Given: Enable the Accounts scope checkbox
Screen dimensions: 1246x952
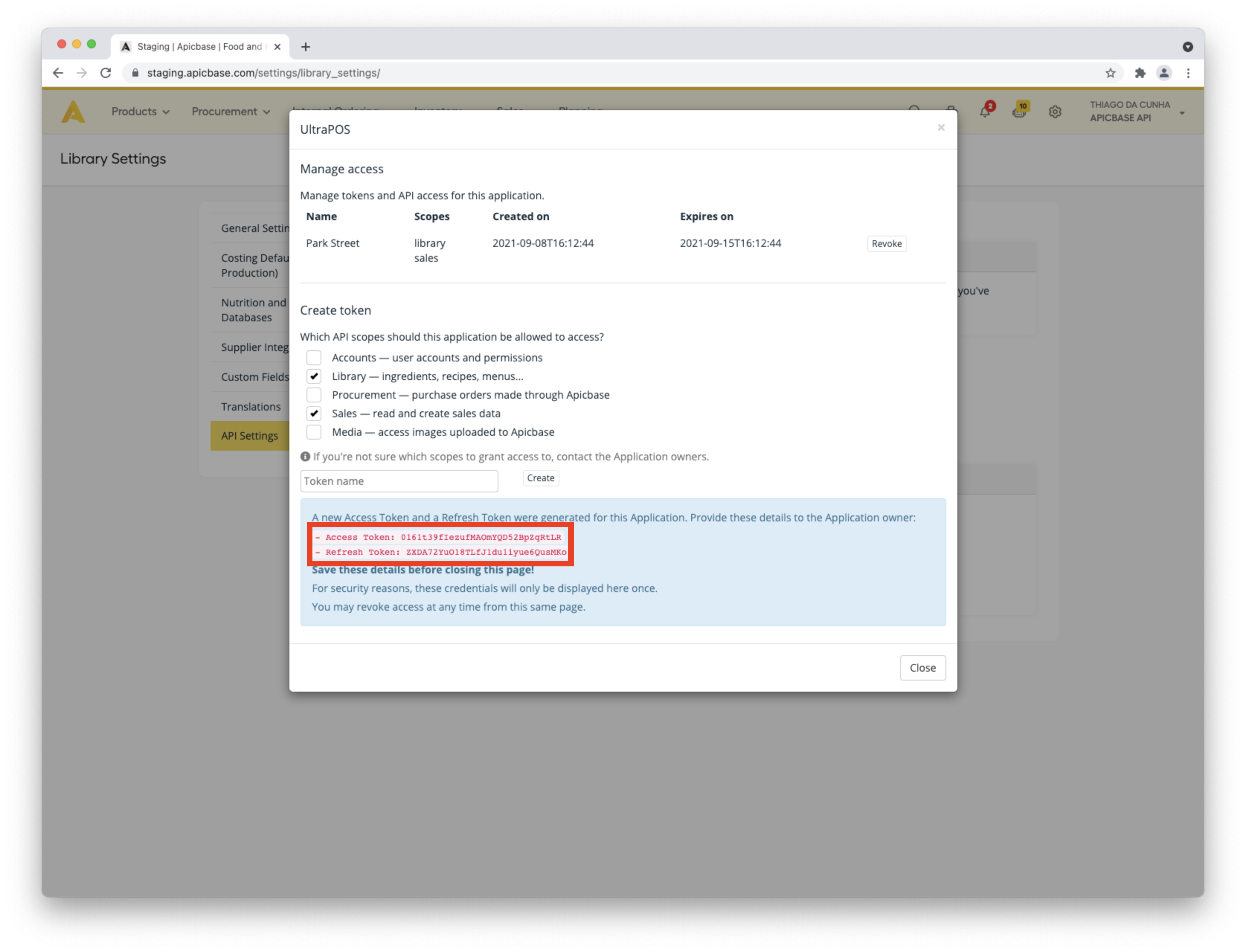Looking at the screenshot, I should (314, 358).
